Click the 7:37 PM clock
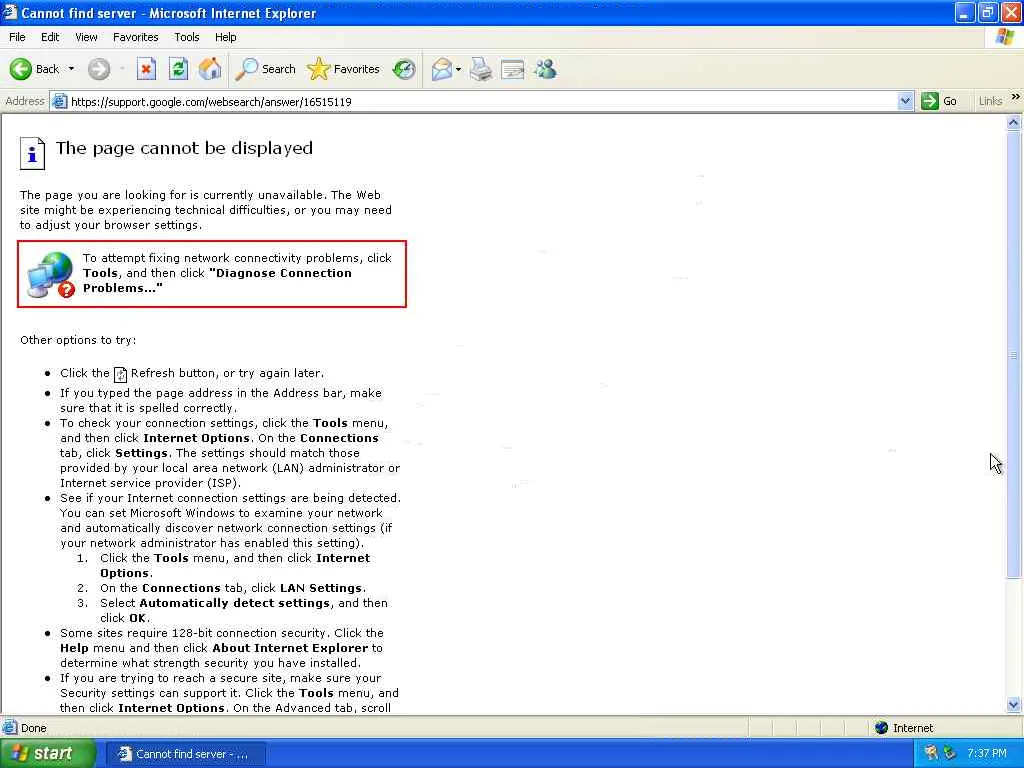The image size is (1024, 768). (987, 754)
